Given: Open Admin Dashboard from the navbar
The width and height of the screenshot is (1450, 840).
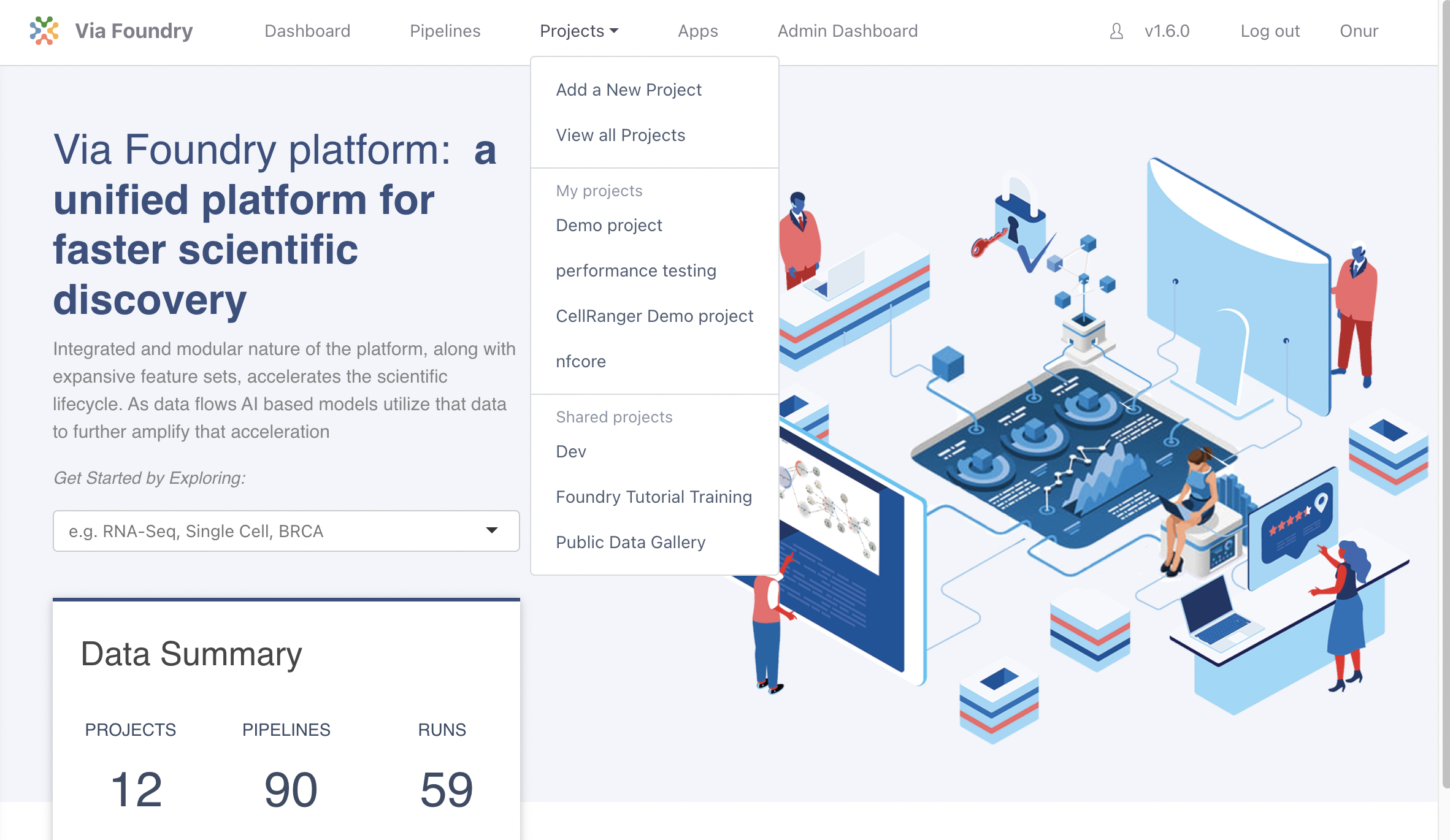Looking at the screenshot, I should (x=848, y=31).
